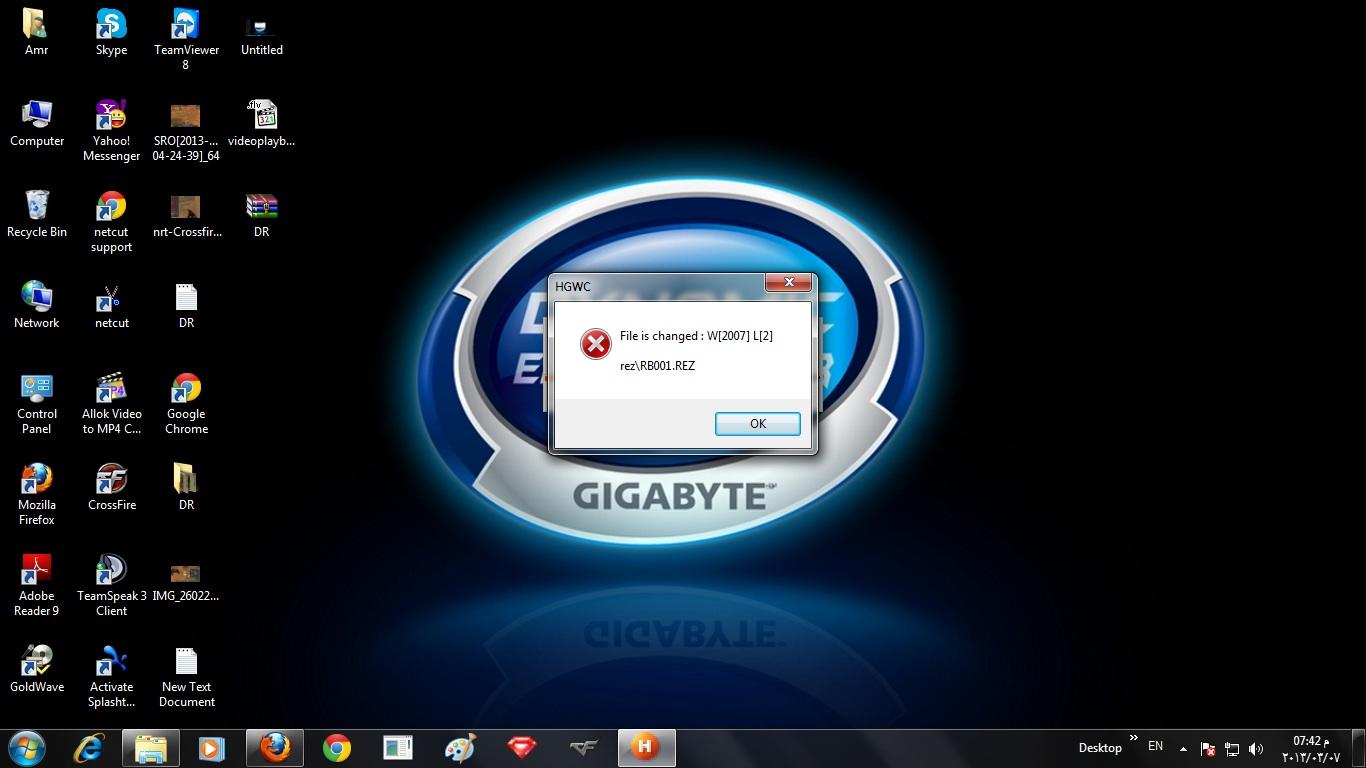Screen dimensions: 1366x768
Task: Open the EN input language selector
Action: (x=1155, y=746)
